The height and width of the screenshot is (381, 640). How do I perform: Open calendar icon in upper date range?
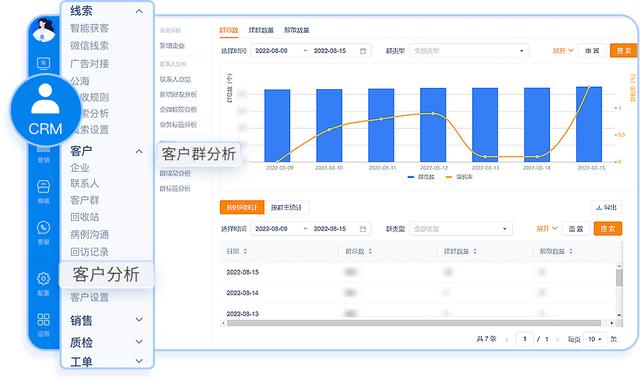tap(363, 51)
